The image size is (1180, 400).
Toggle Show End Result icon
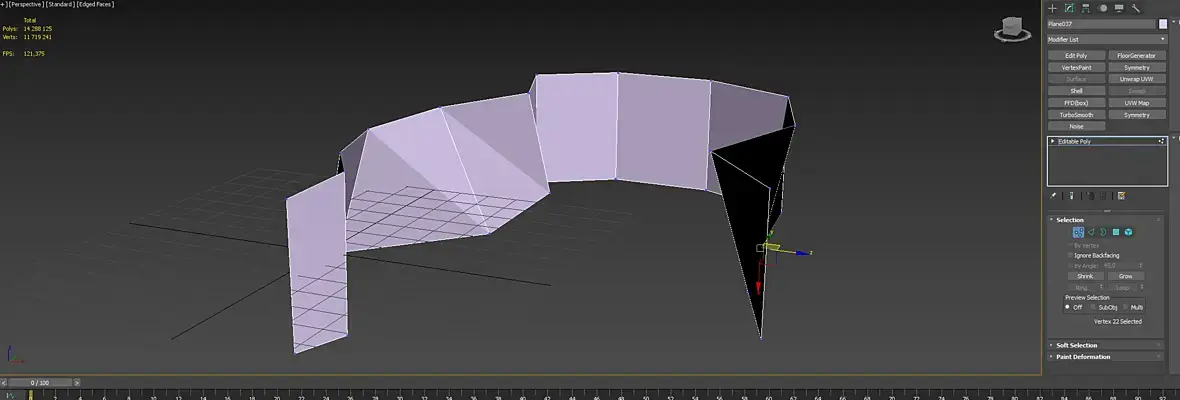[x=1072, y=195]
